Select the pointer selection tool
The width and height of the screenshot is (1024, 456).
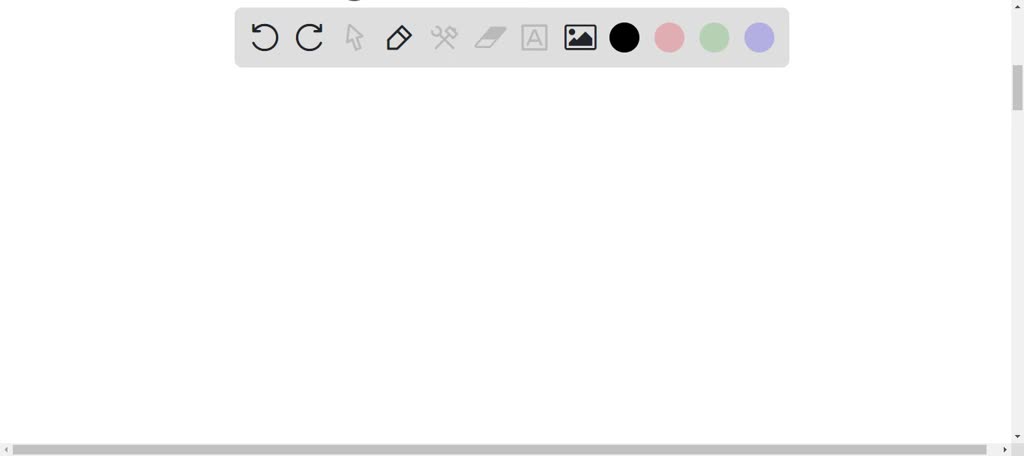point(354,37)
